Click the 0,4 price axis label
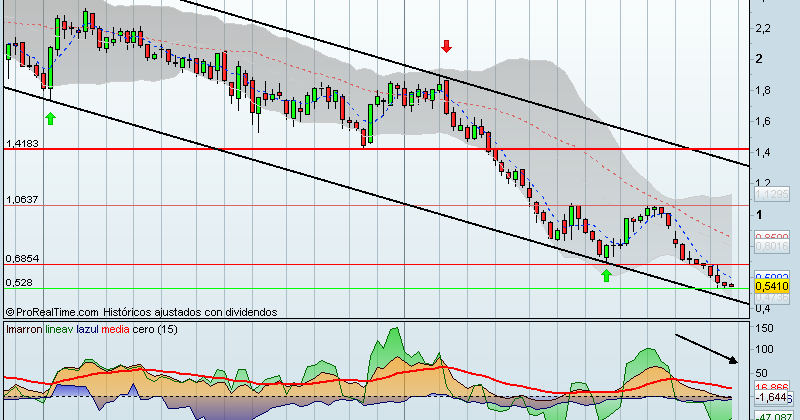 pyautogui.click(x=763, y=308)
